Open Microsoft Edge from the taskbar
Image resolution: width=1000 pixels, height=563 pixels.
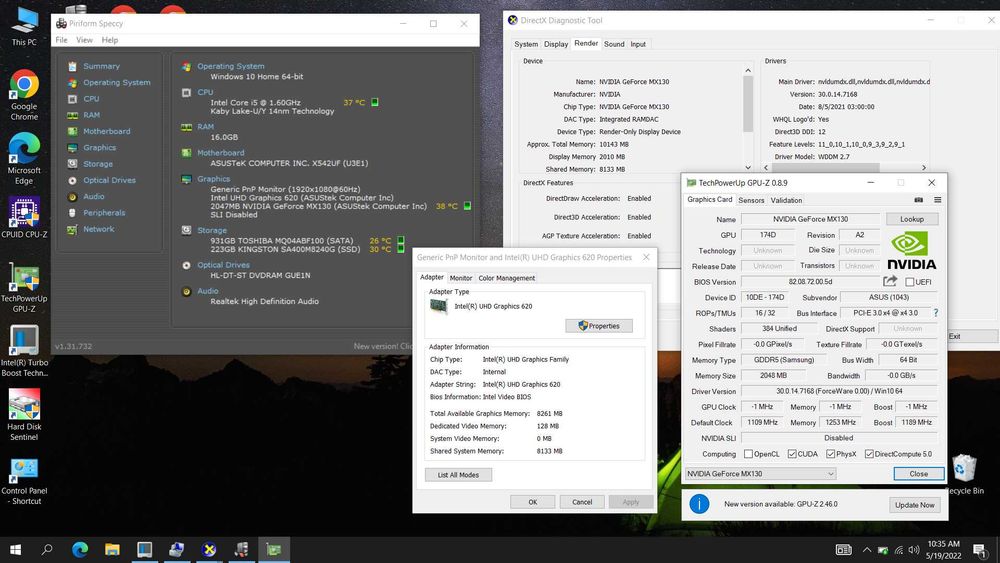[80, 549]
